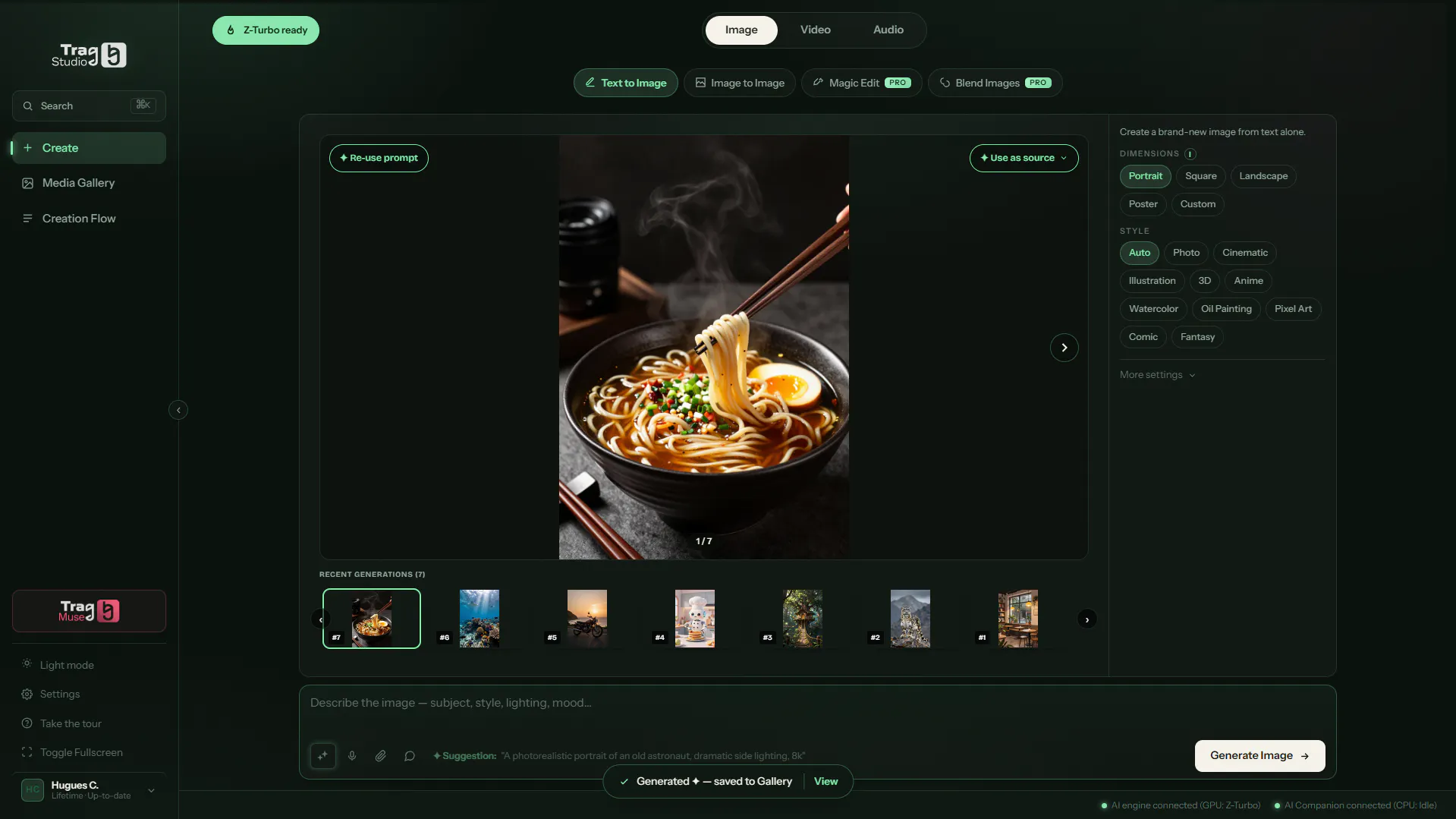1456x819 pixels.
Task: Select Poster dimension
Action: (1143, 204)
